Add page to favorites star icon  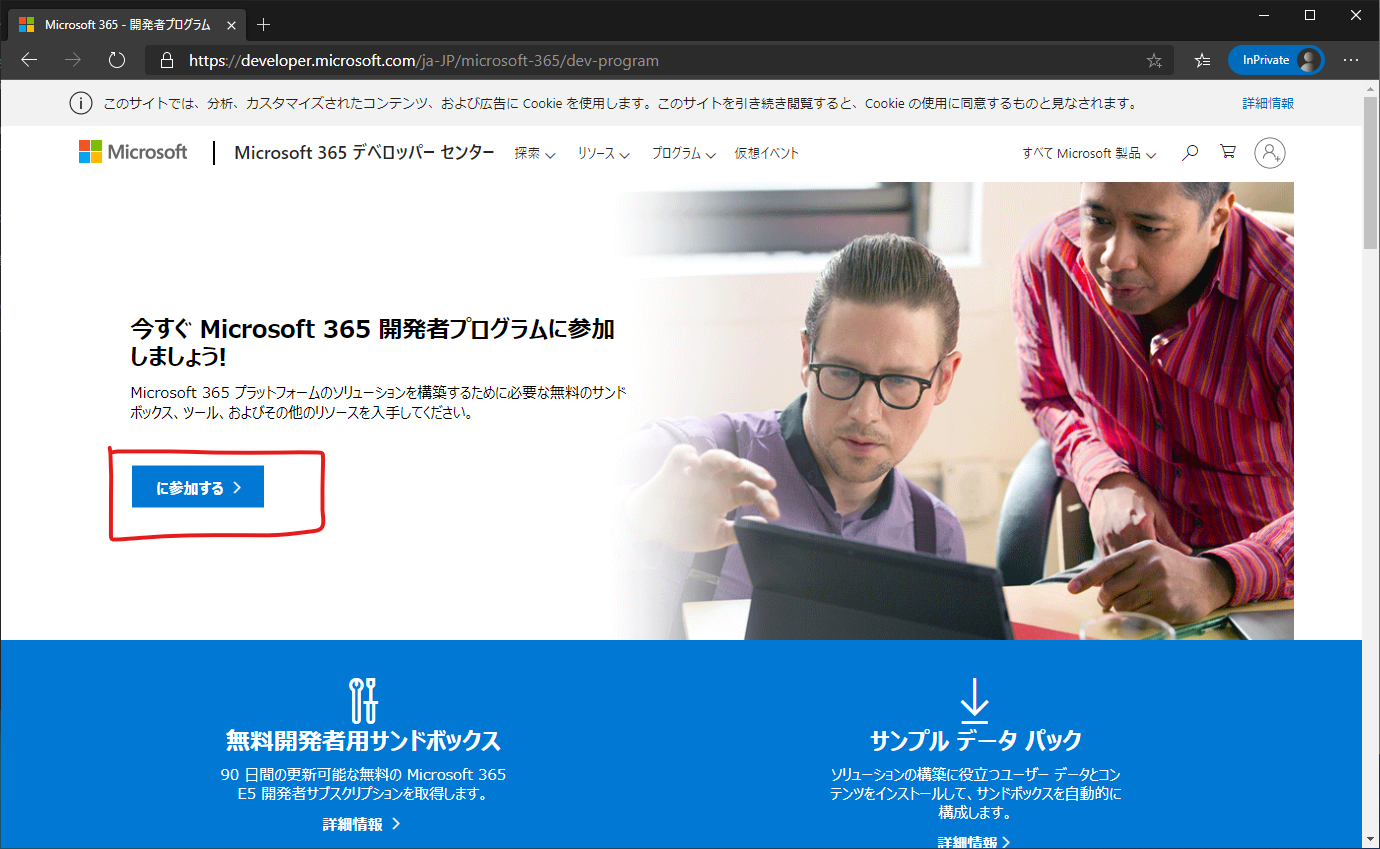click(x=1154, y=60)
